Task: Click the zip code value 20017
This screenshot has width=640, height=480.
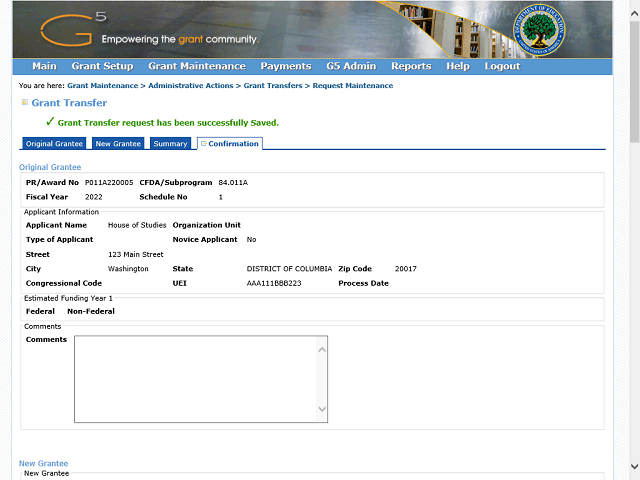Action: 406,269
